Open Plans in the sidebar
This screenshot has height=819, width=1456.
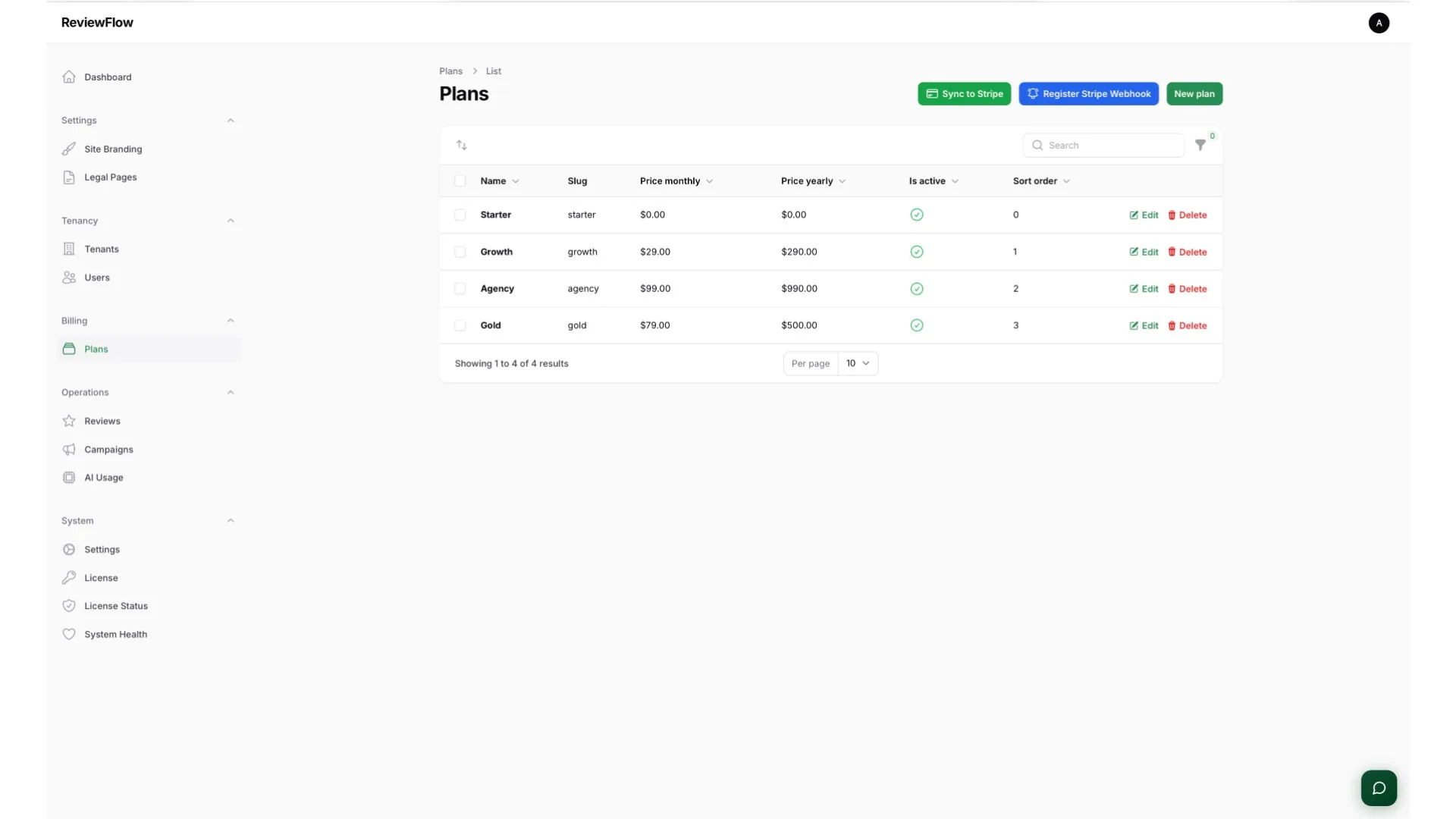[x=149, y=349]
